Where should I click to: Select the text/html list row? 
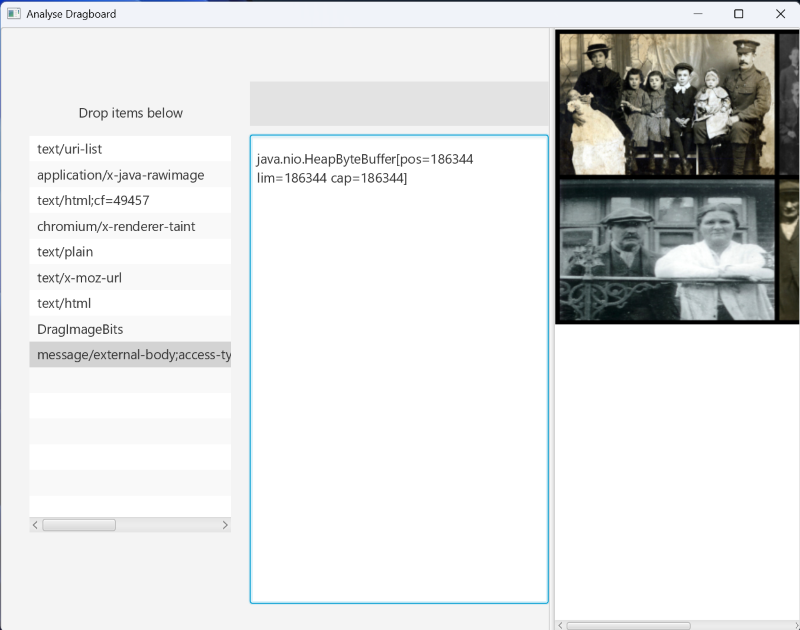[x=130, y=303]
